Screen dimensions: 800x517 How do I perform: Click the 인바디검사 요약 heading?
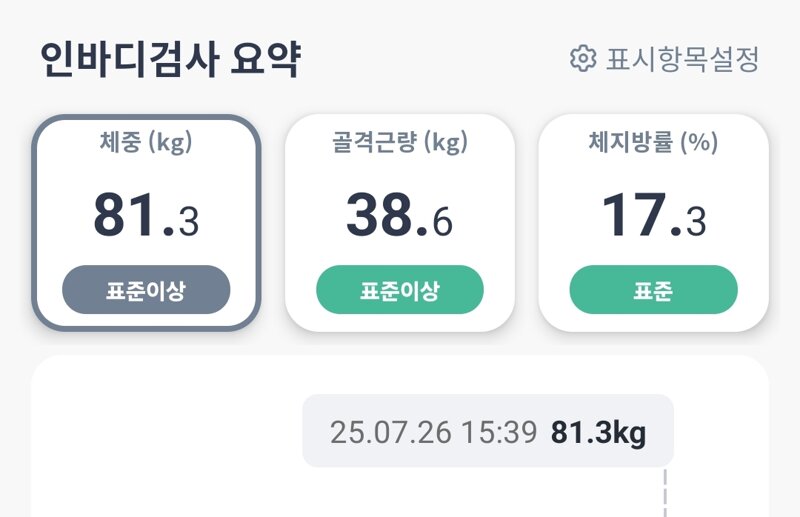170,59
